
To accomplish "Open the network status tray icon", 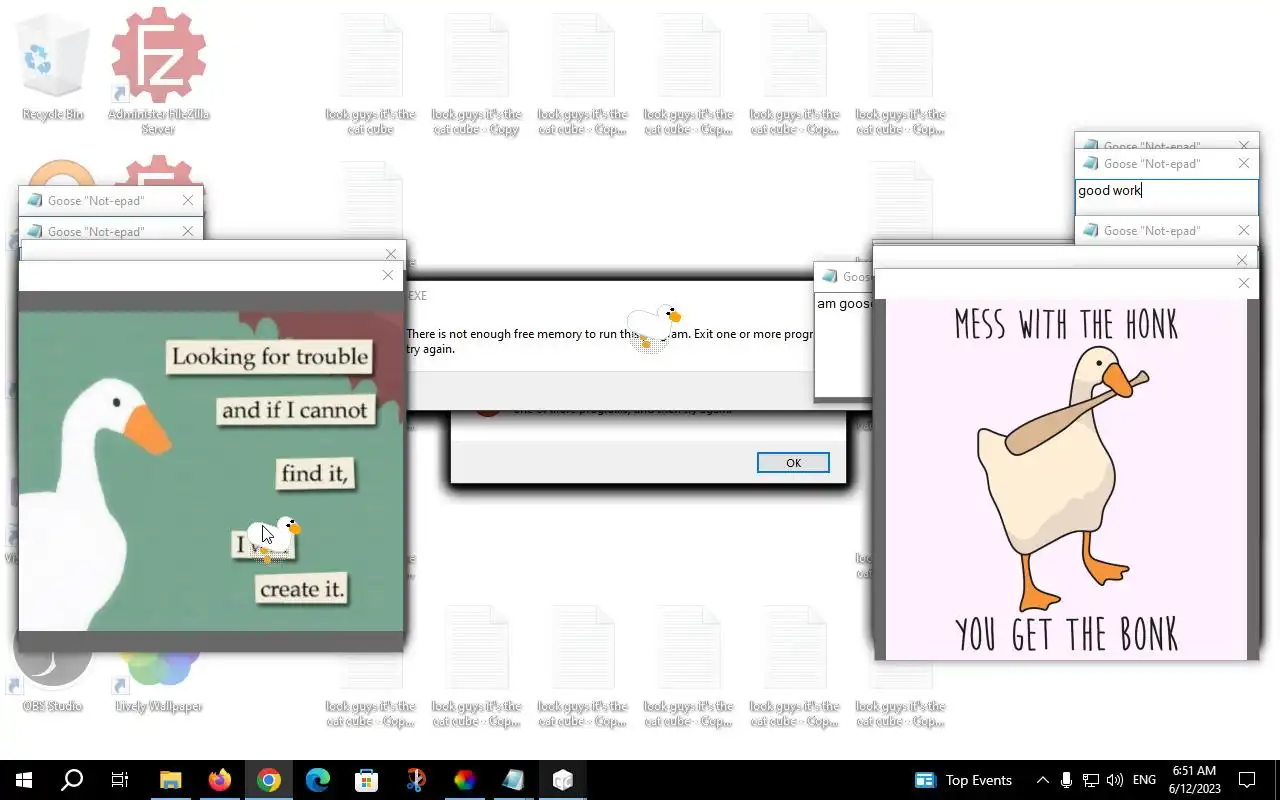I will 1091,780.
